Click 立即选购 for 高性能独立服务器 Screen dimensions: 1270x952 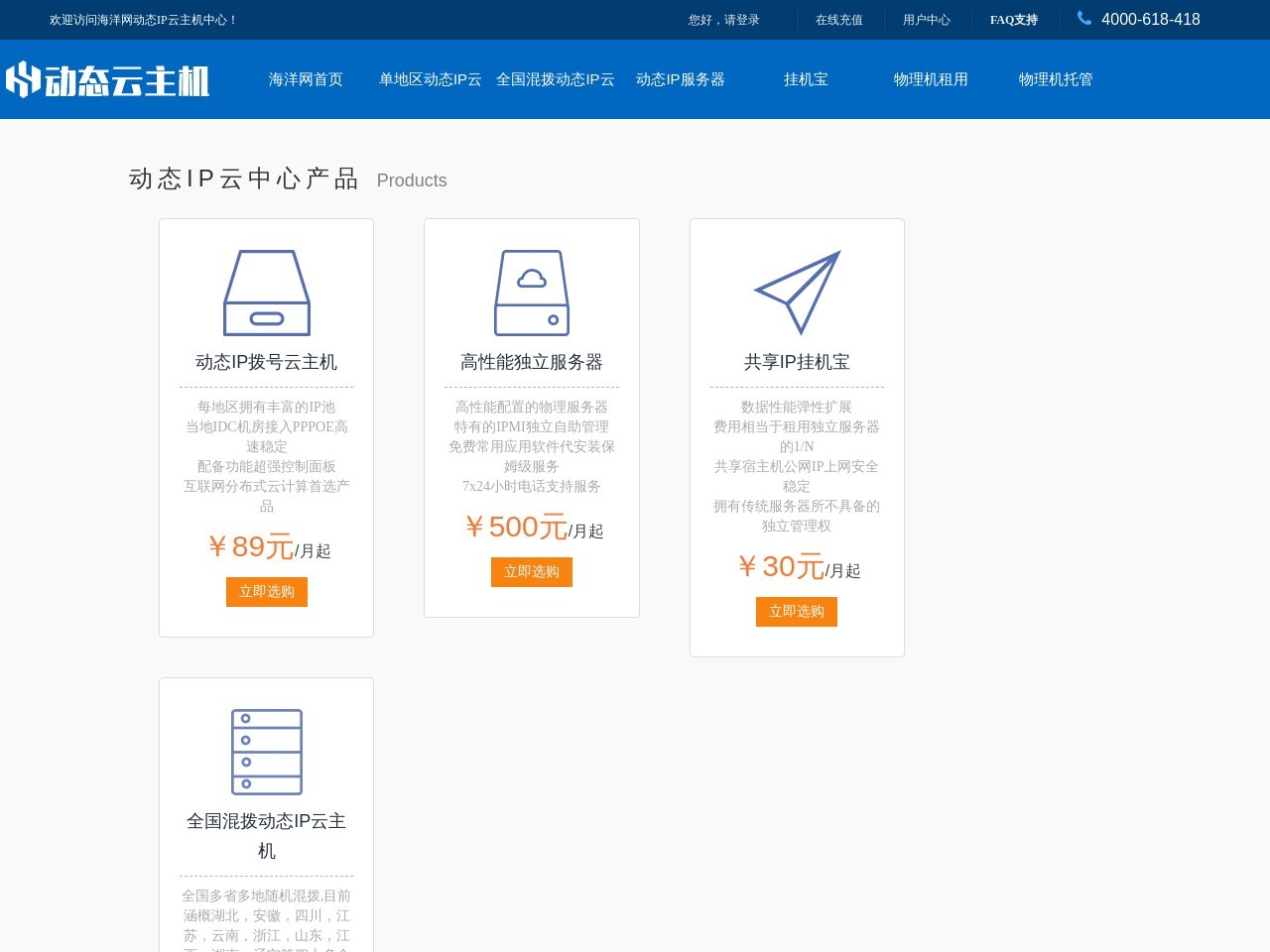(532, 571)
